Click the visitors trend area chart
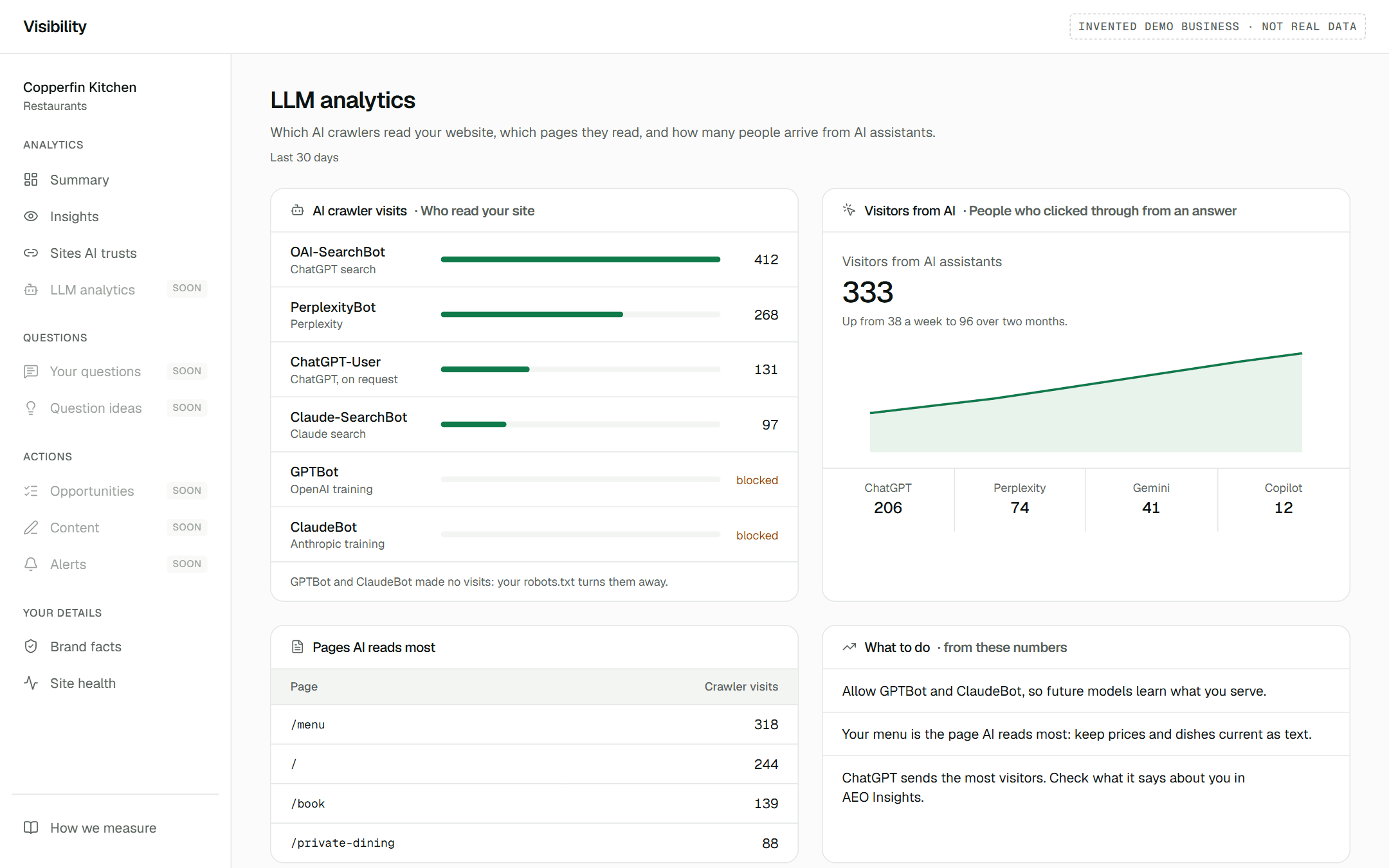 (1085, 402)
